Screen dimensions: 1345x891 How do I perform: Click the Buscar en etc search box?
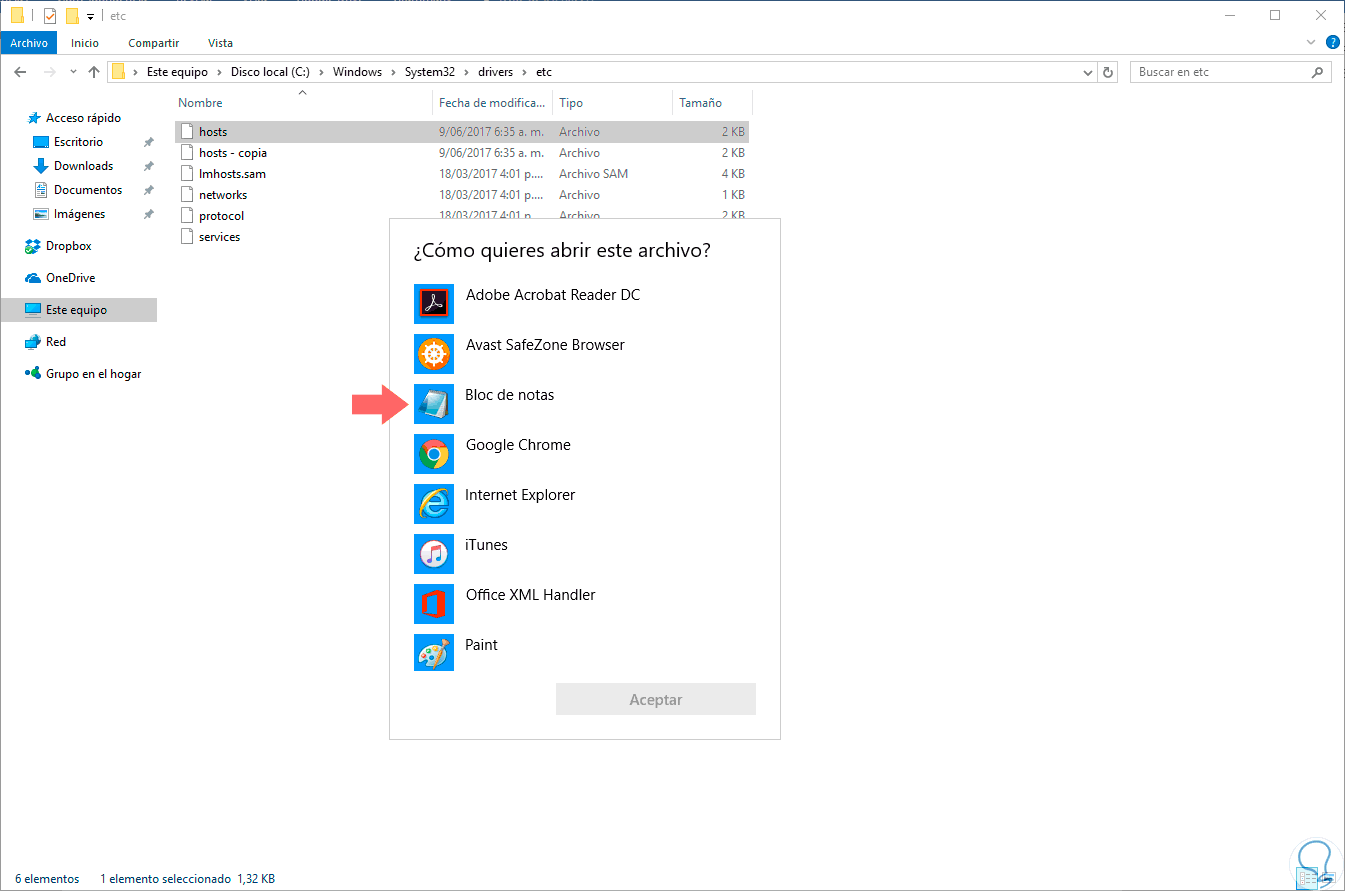[1232, 72]
